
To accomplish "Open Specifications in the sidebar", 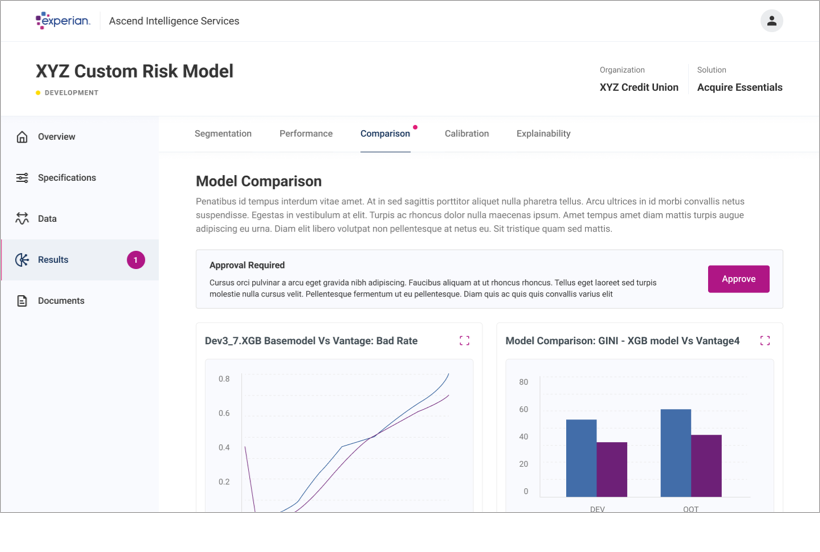I will (67, 178).
